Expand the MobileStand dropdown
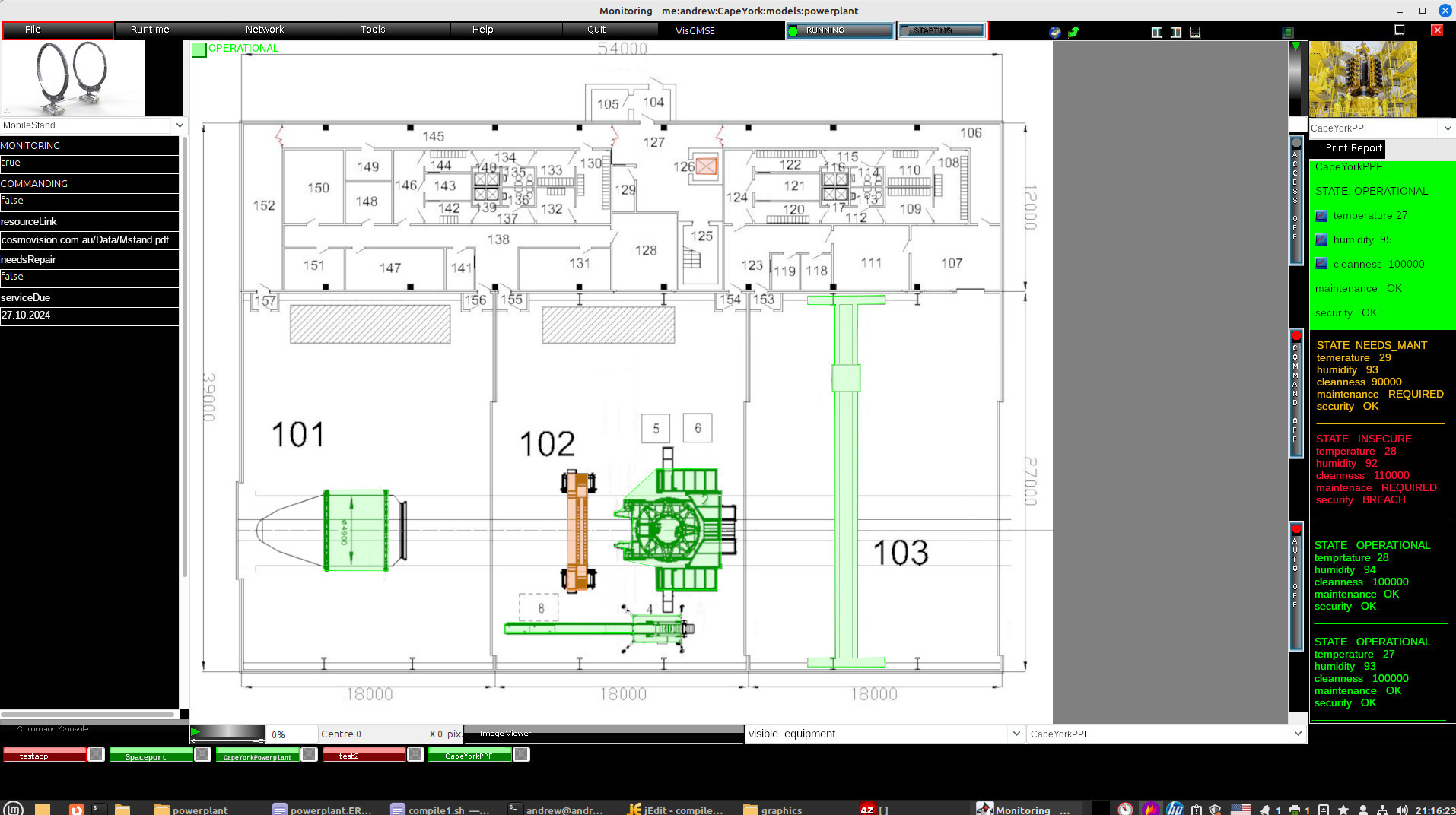Screen dimensions: 1456x815 pyautogui.click(x=179, y=125)
